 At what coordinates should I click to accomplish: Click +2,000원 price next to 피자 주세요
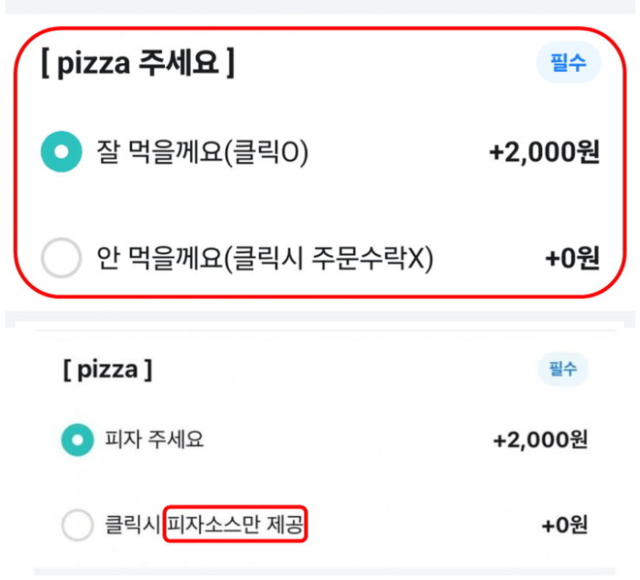pos(540,440)
